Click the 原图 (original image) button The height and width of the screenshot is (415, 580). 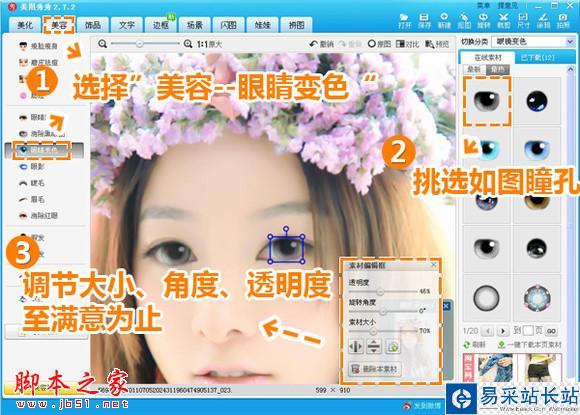tap(379, 44)
